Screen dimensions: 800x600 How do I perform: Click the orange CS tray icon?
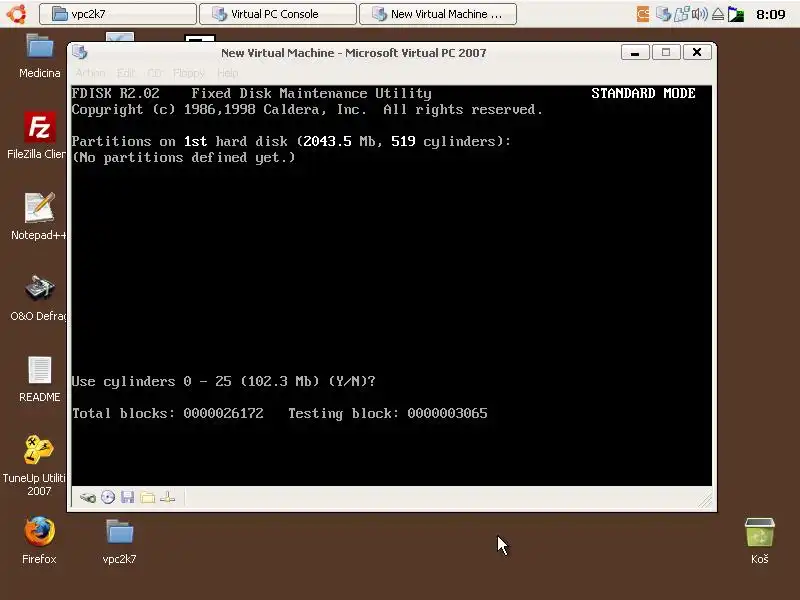coord(643,14)
